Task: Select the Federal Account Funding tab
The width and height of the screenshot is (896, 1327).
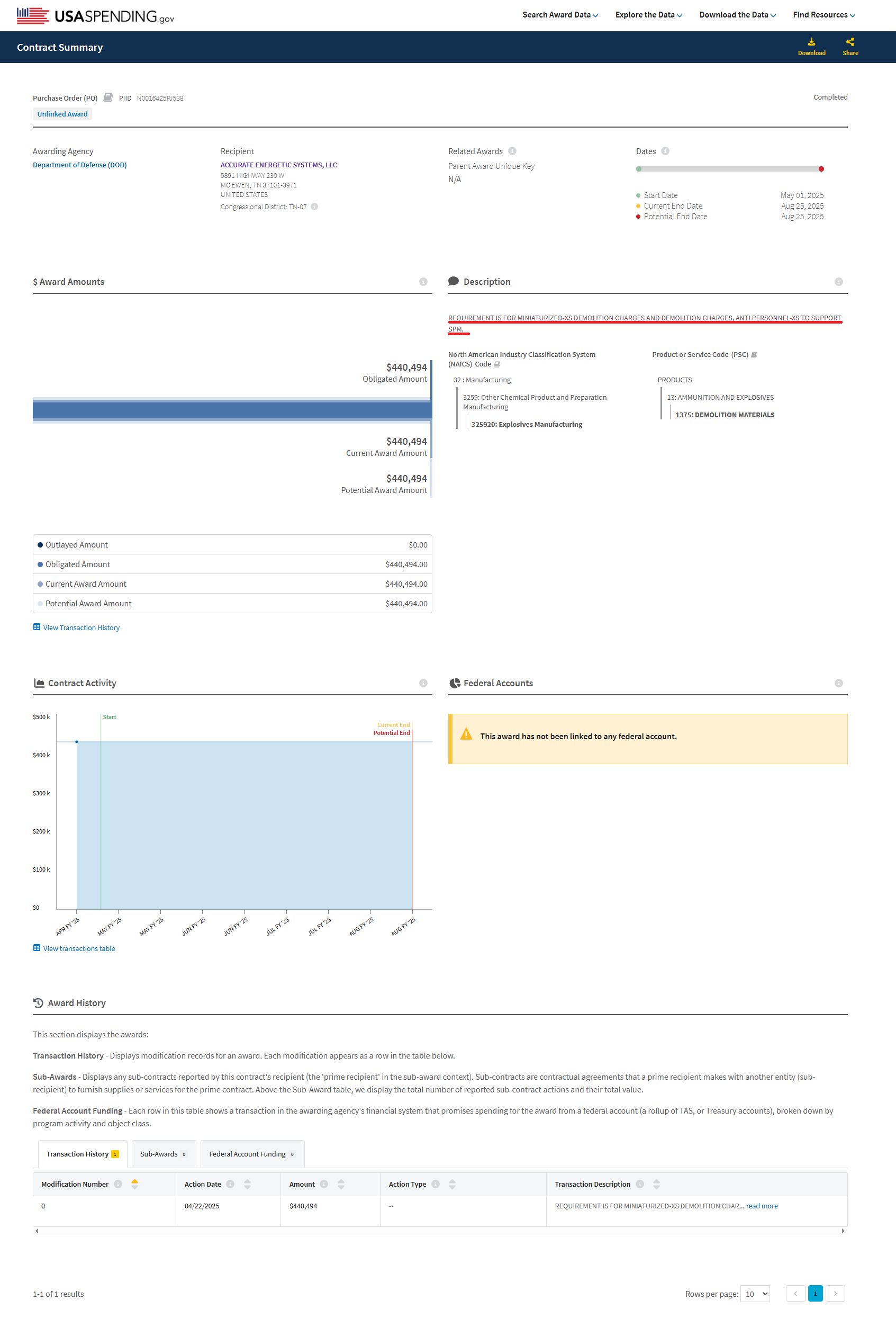Action: (x=252, y=1154)
